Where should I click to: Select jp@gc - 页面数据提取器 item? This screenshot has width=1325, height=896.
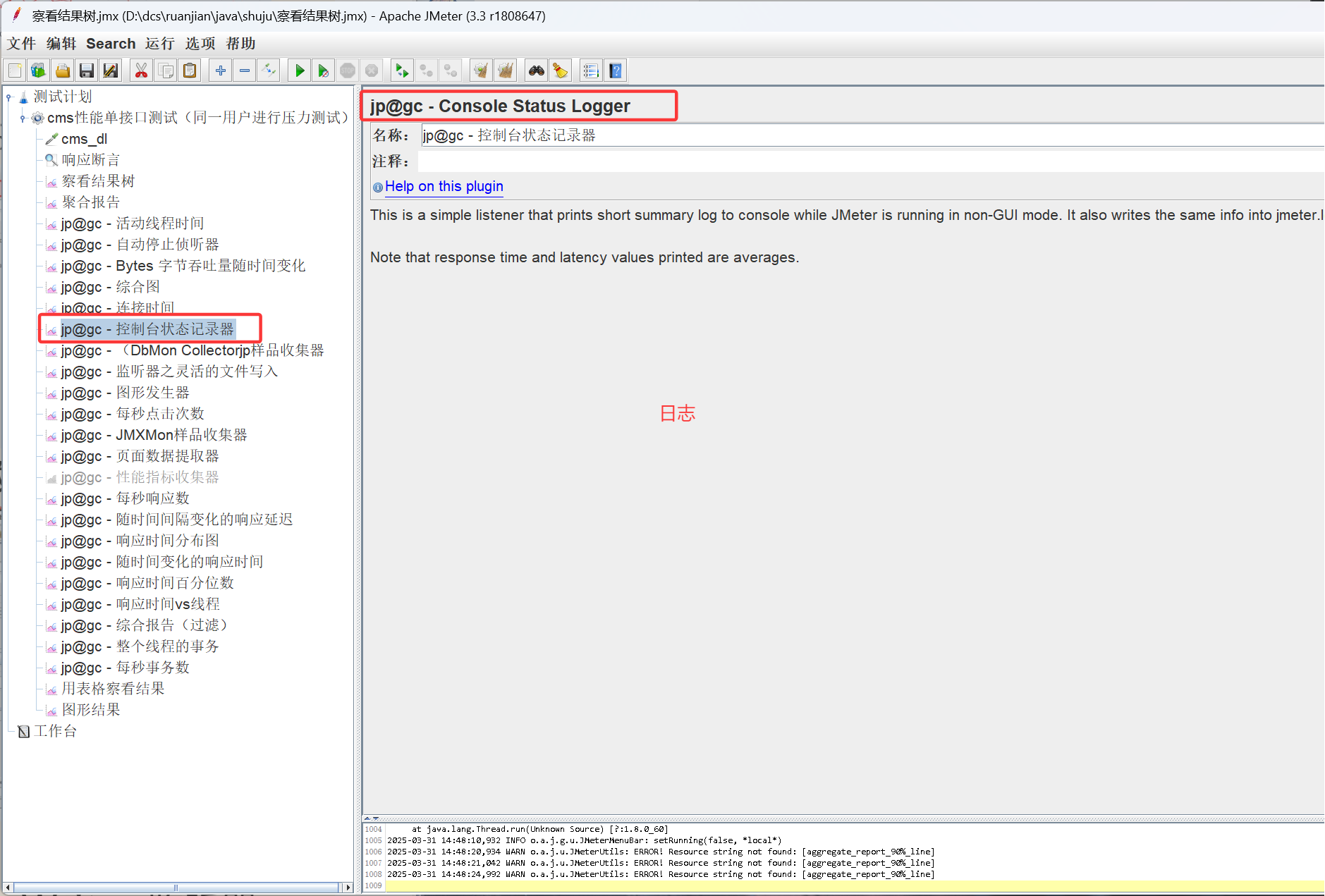pyautogui.click(x=140, y=456)
